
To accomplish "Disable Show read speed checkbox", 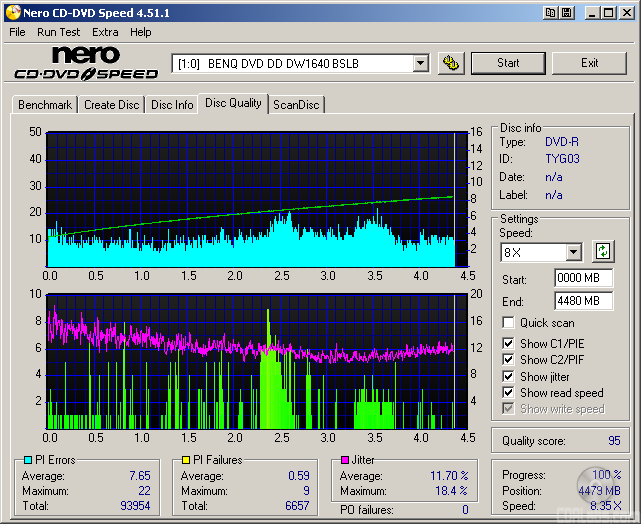I will (509, 393).
